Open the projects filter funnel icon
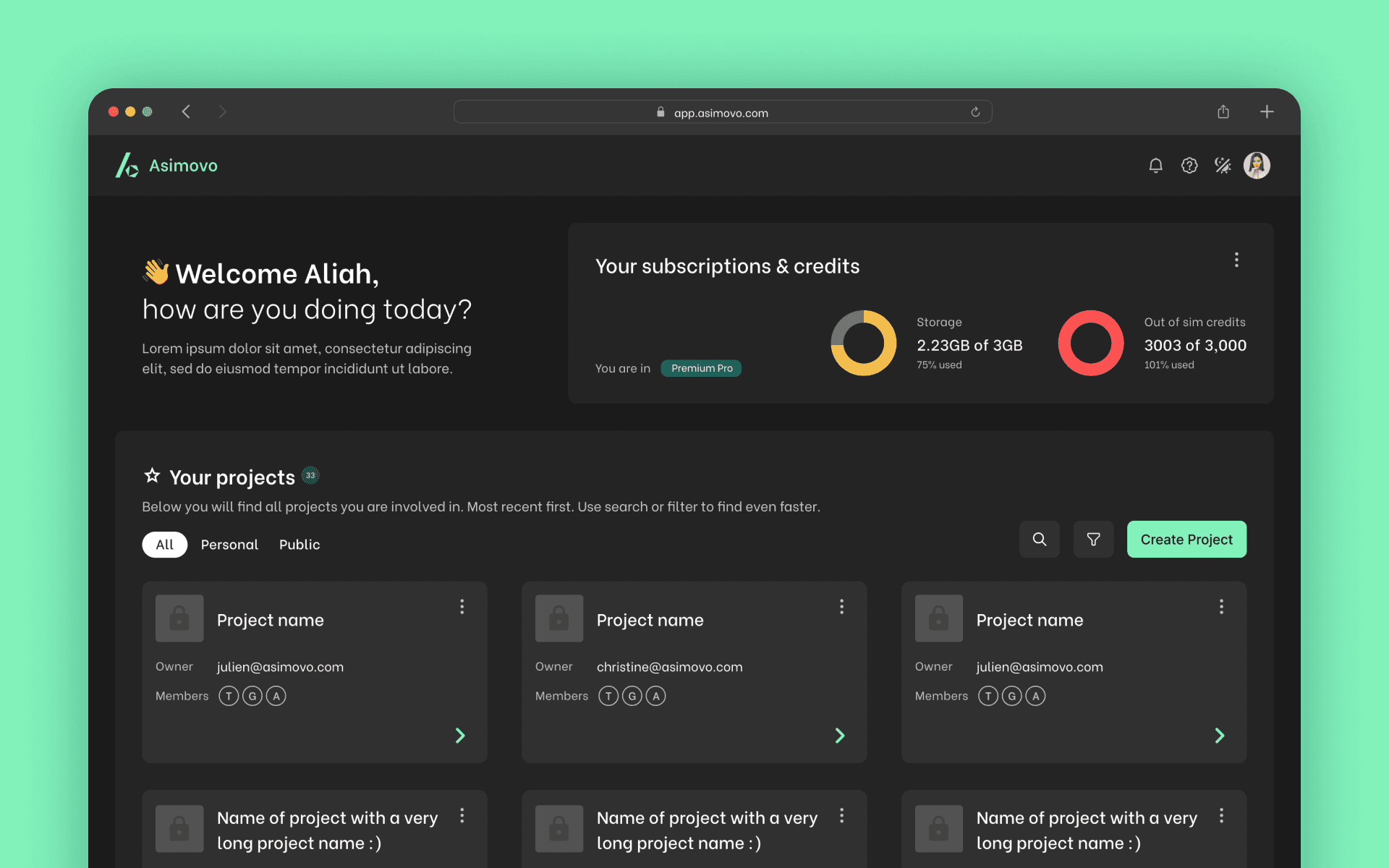1389x868 pixels. pos(1093,540)
